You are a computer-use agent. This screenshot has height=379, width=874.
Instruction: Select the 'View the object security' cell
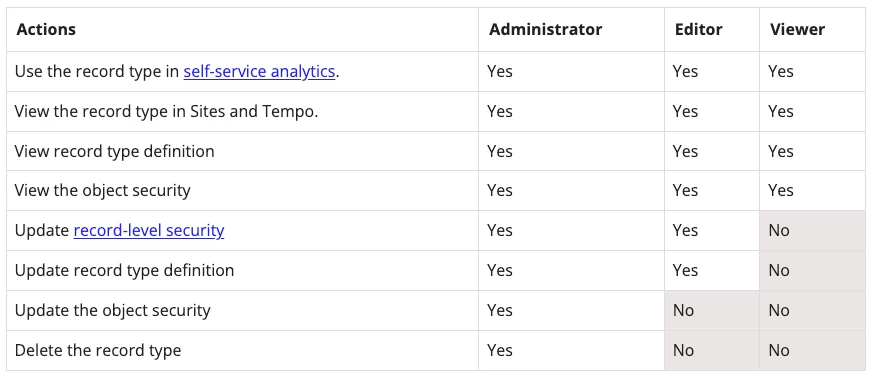(242, 191)
